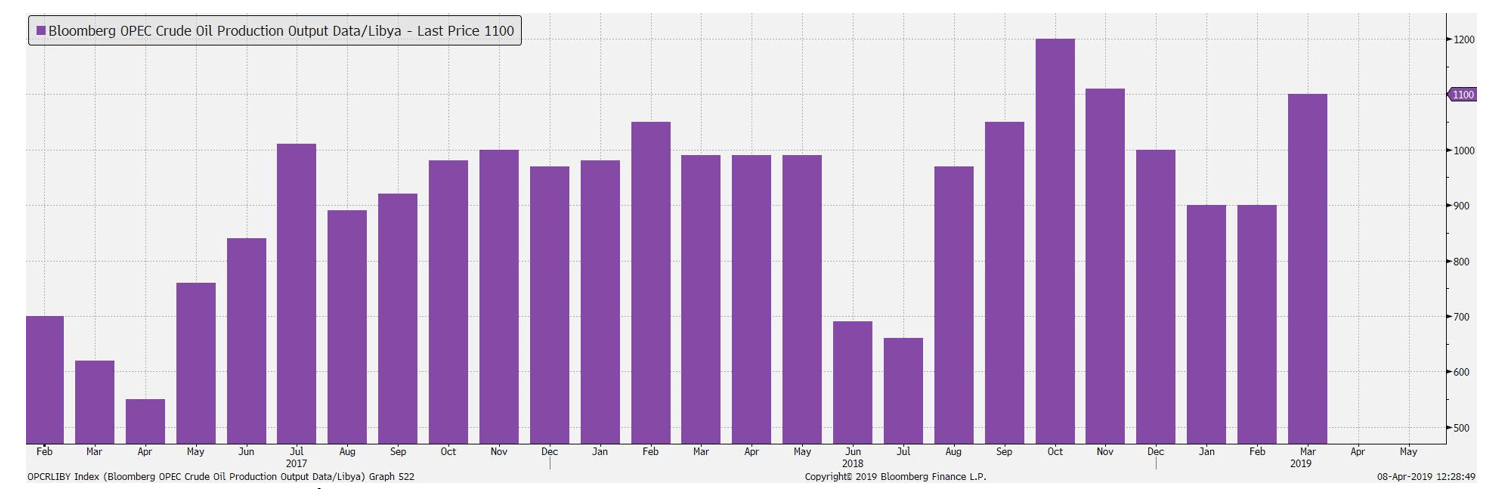Click the purple legend color swatch
Screen dimensions: 1486x489
40,31
